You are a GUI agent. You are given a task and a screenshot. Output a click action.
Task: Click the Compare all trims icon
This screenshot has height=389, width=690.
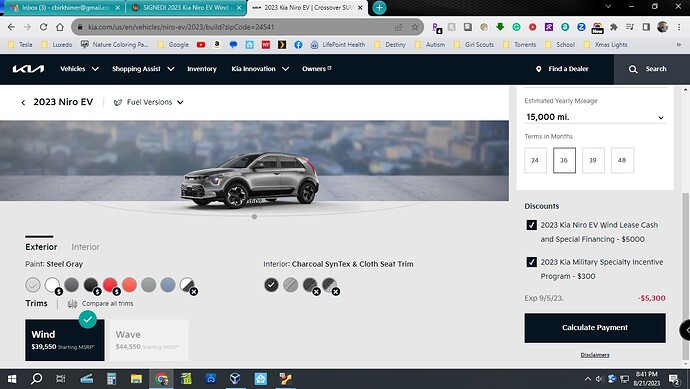[73, 304]
